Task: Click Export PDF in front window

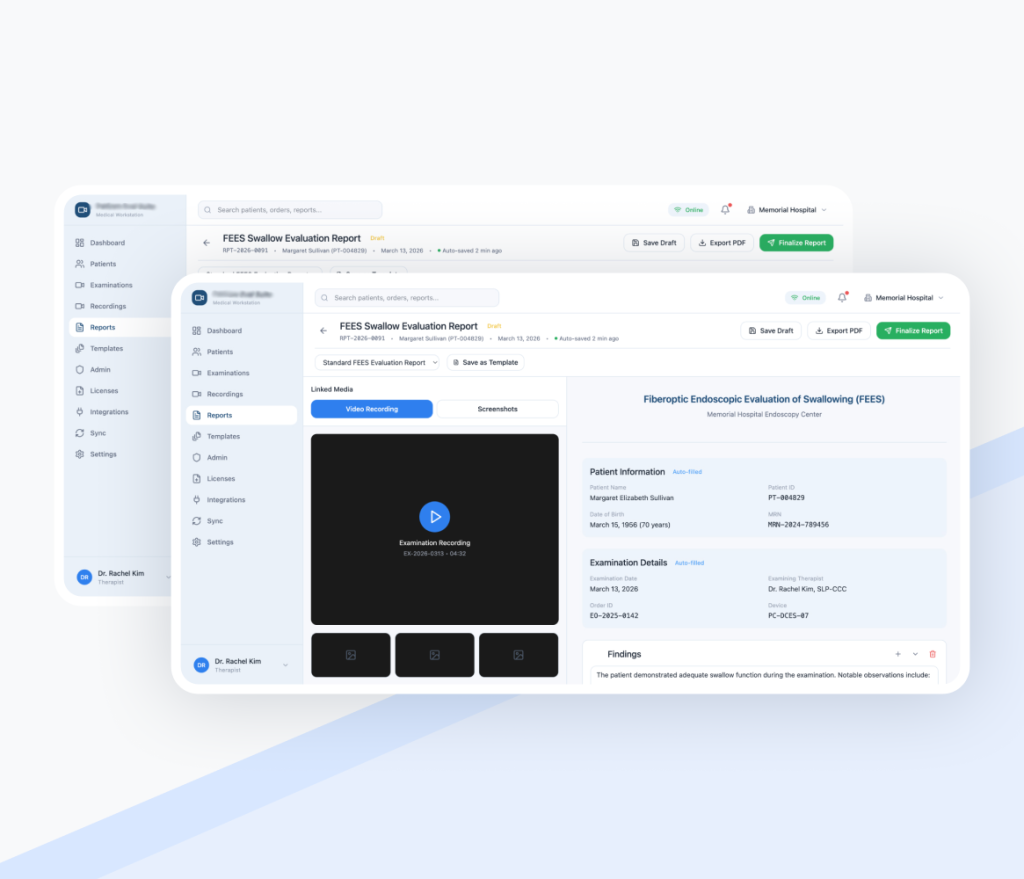Action: [838, 331]
